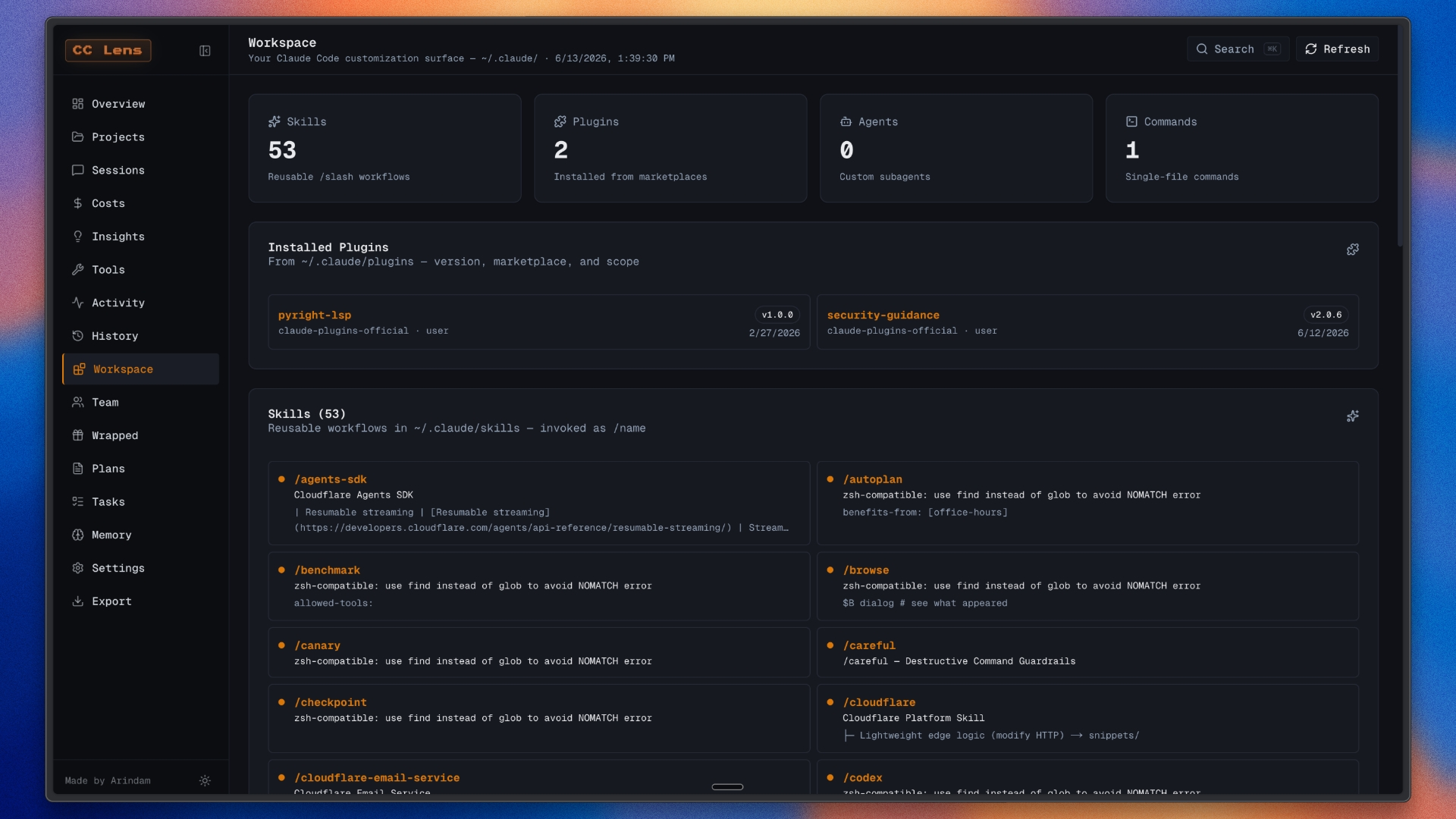
Task: Click the Team people icon
Action: [77, 403]
